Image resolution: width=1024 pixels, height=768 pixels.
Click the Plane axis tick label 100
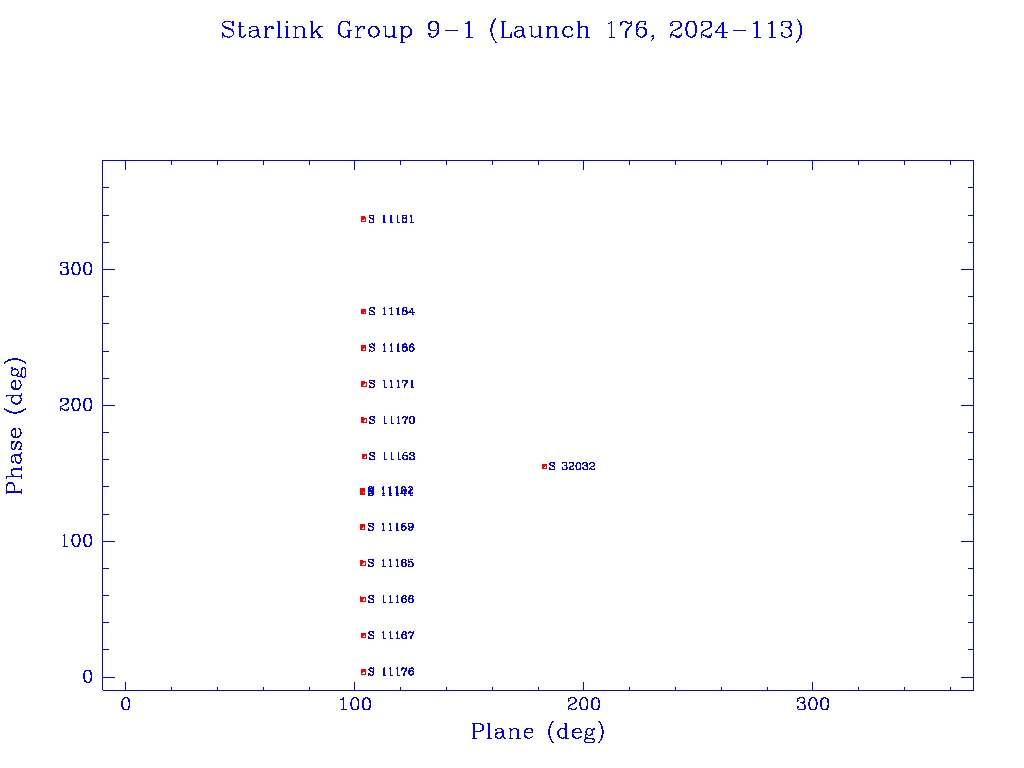point(355,704)
